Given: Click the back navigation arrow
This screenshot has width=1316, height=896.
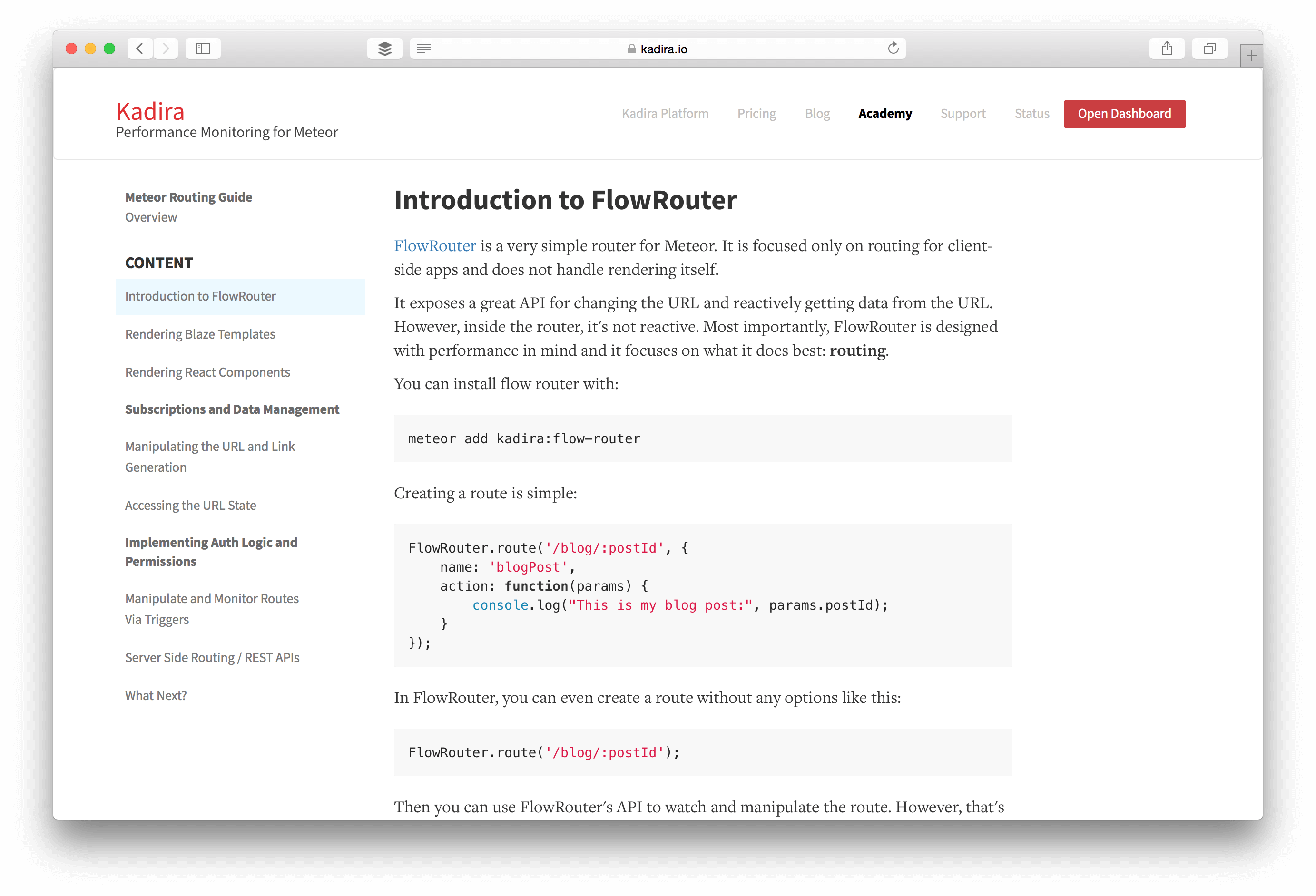Looking at the screenshot, I should click(x=139, y=48).
